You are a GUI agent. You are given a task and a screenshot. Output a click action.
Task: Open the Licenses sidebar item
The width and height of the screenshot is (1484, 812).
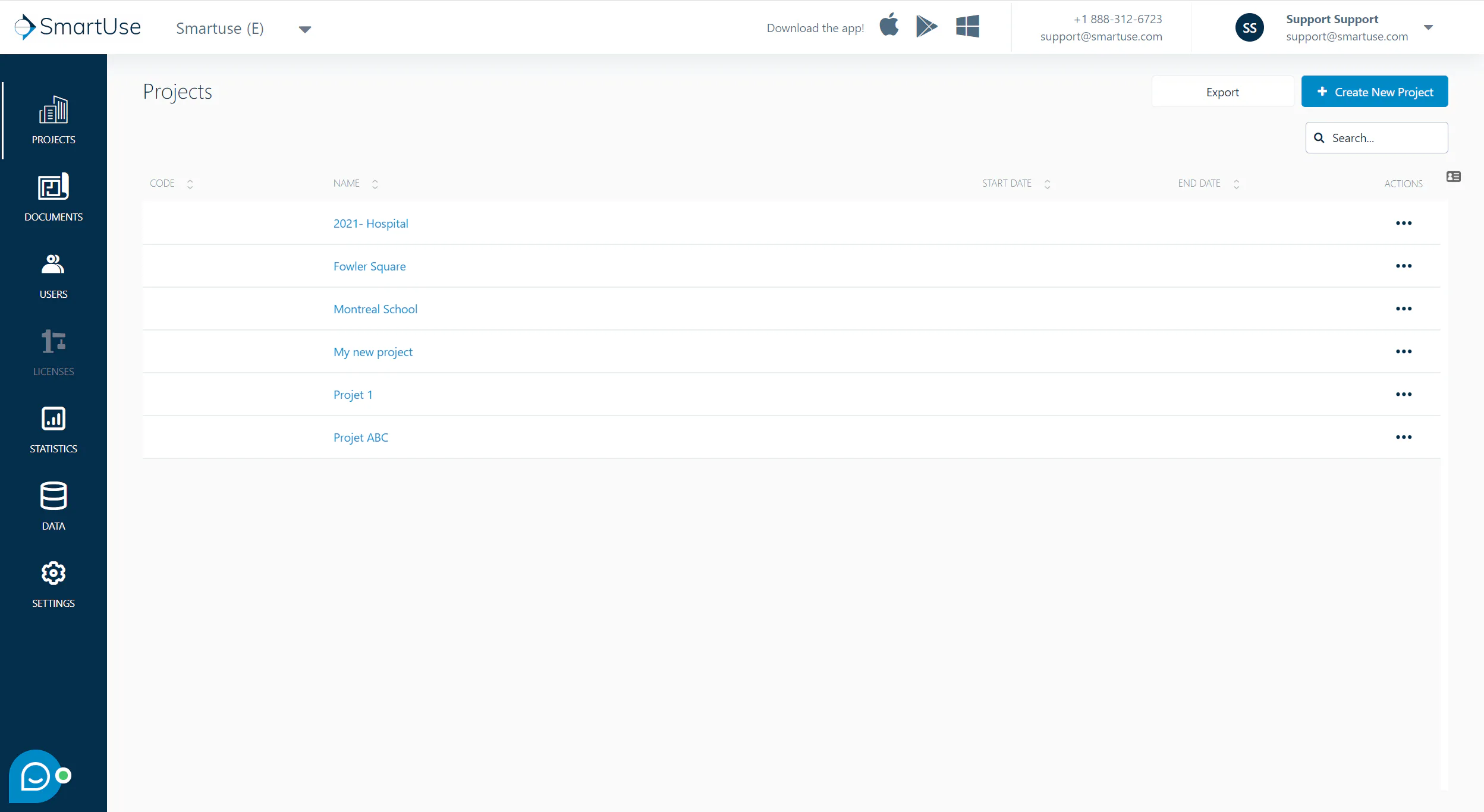(54, 352)
